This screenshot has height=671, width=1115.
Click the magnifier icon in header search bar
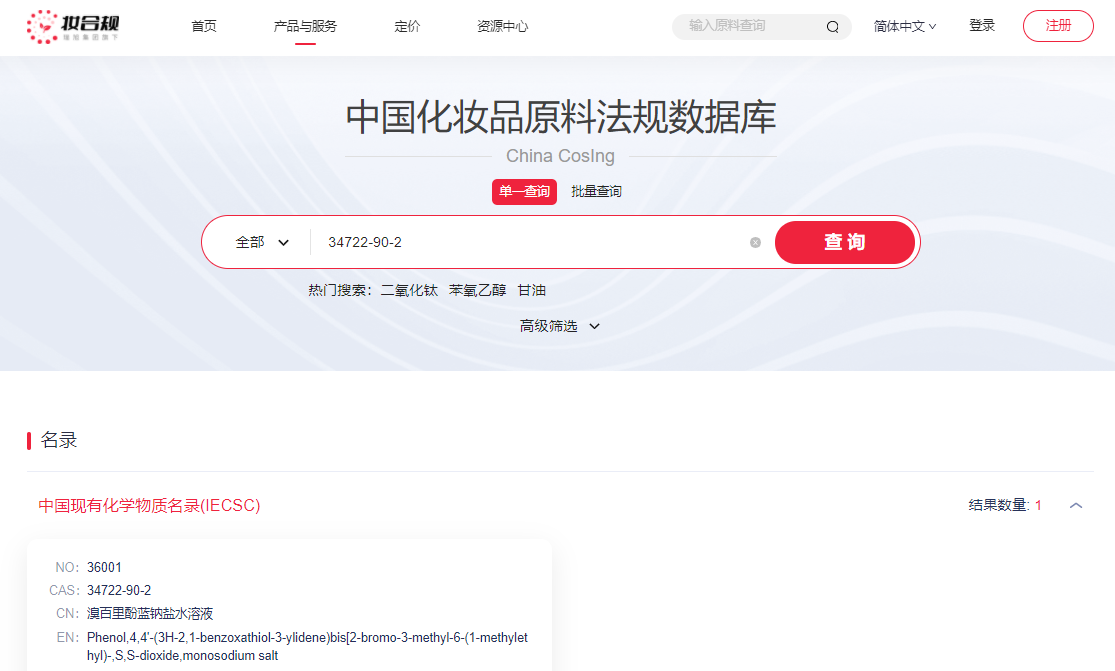[832, 26]
